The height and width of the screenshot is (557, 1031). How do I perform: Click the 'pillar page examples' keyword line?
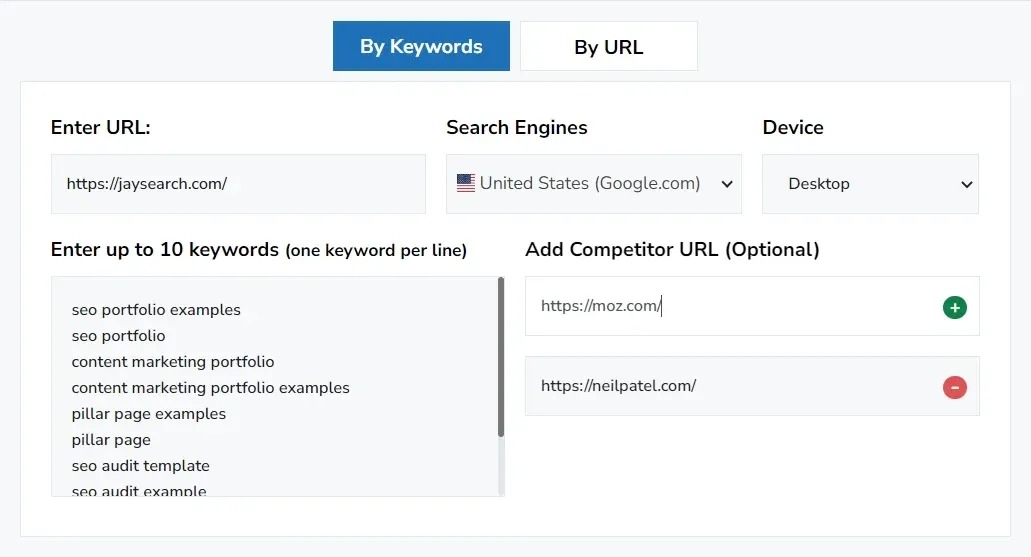click(149, 414)
